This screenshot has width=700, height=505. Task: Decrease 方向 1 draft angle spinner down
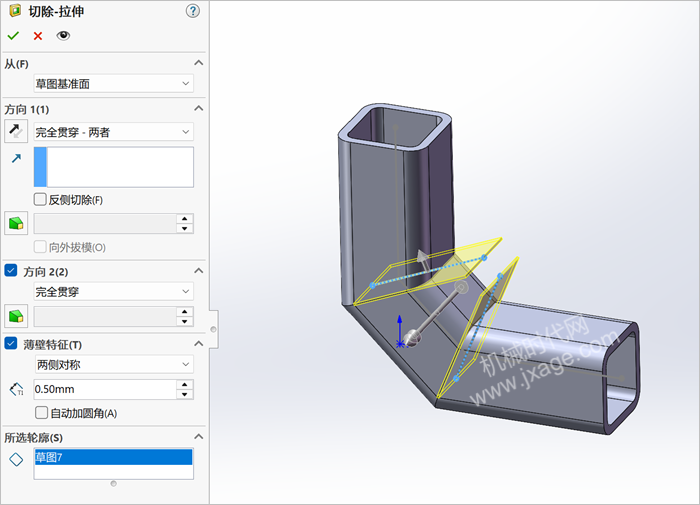click(x=185, y=229)
